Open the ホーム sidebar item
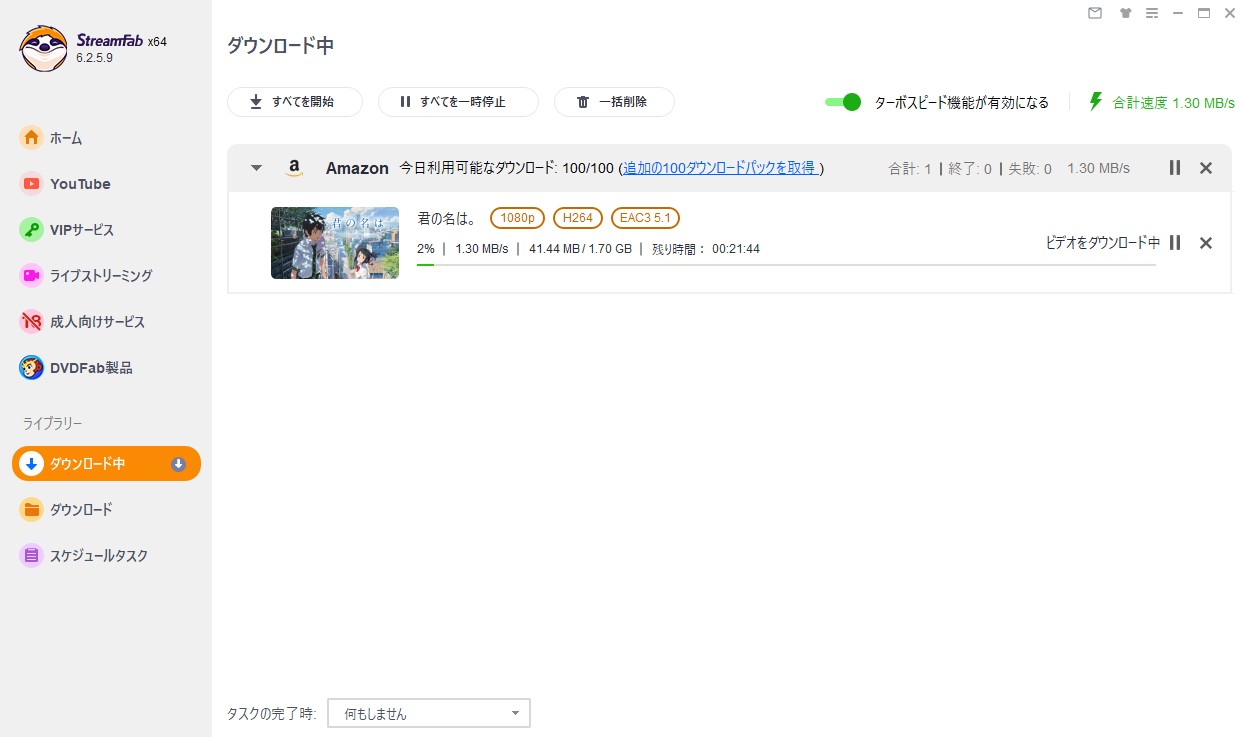The width and height of the screenshot is (1241, 737). tap(66, 138)
